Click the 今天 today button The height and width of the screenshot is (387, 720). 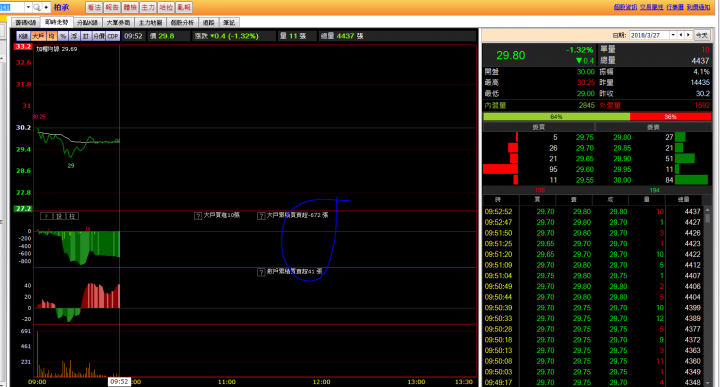point(702,35)
